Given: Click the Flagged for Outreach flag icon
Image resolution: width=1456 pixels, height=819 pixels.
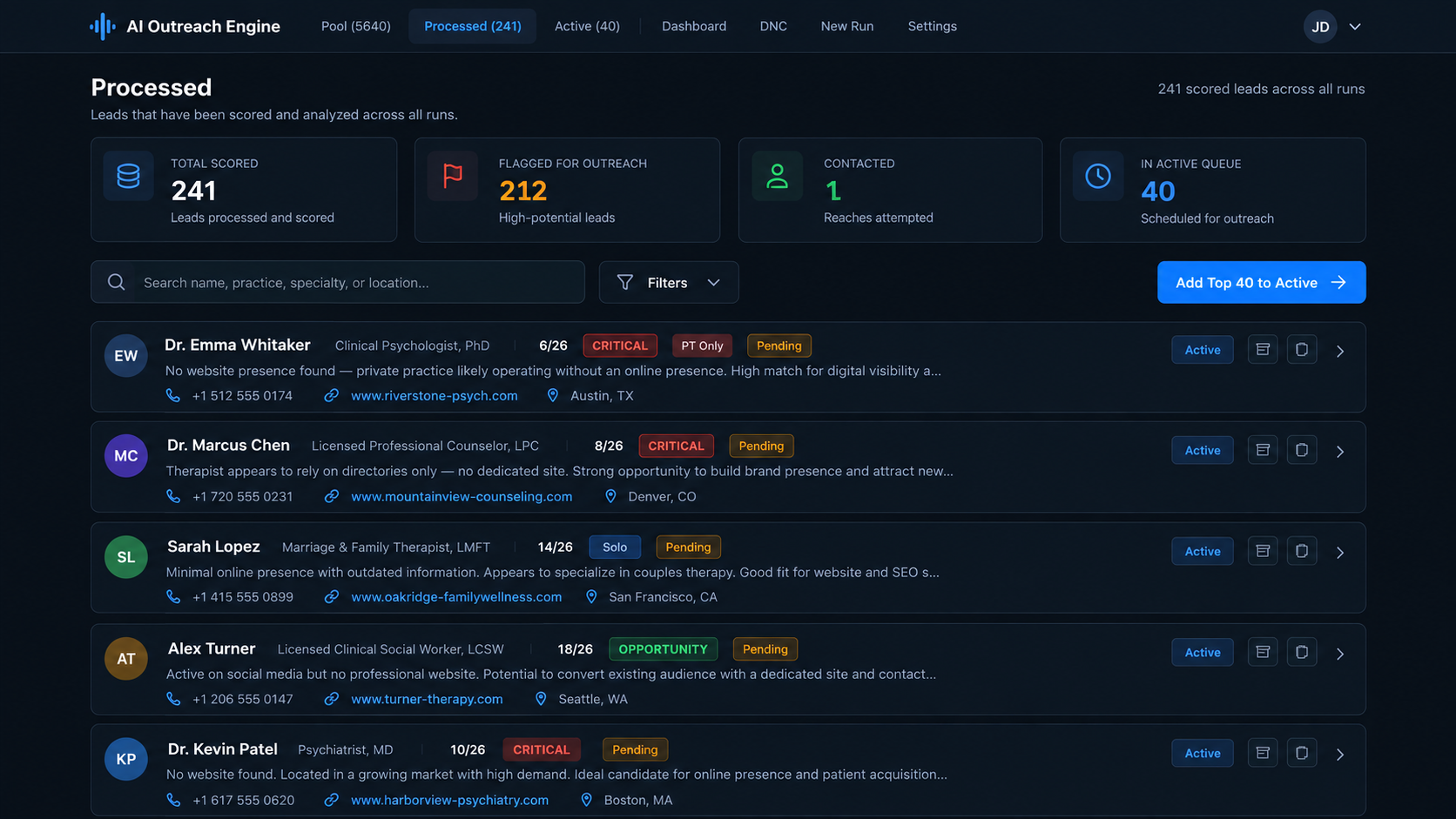Looking at the screenshot, I should (x=453, y=176).
